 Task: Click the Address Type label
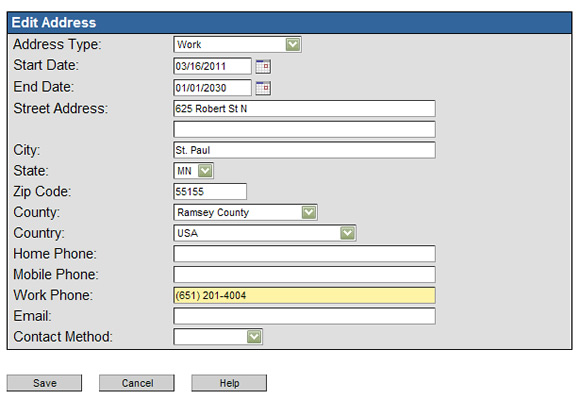point(57,44)
